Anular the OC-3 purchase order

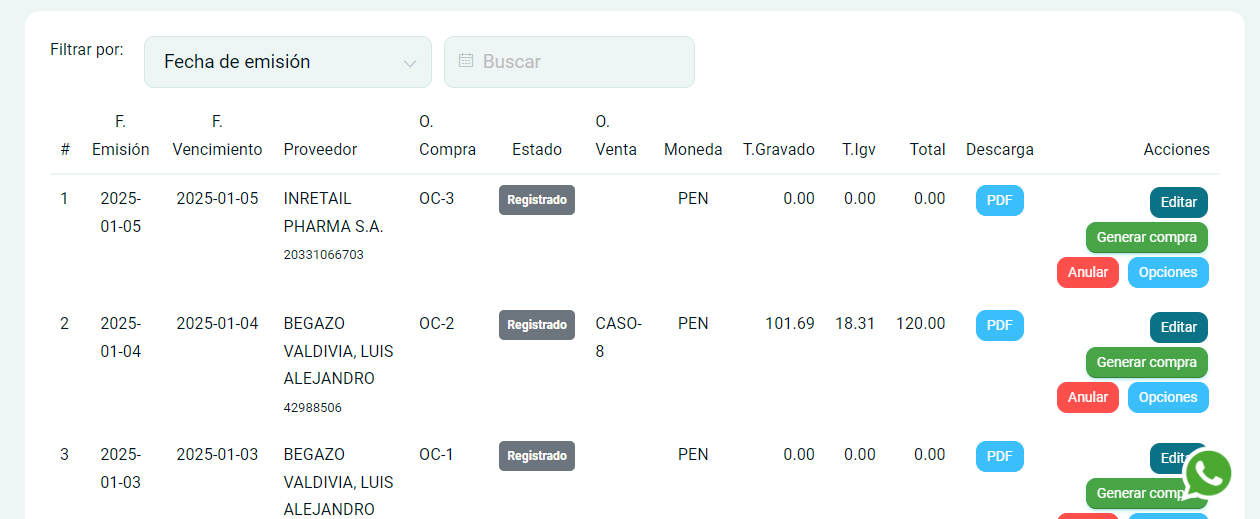(x=1087, y=272)
